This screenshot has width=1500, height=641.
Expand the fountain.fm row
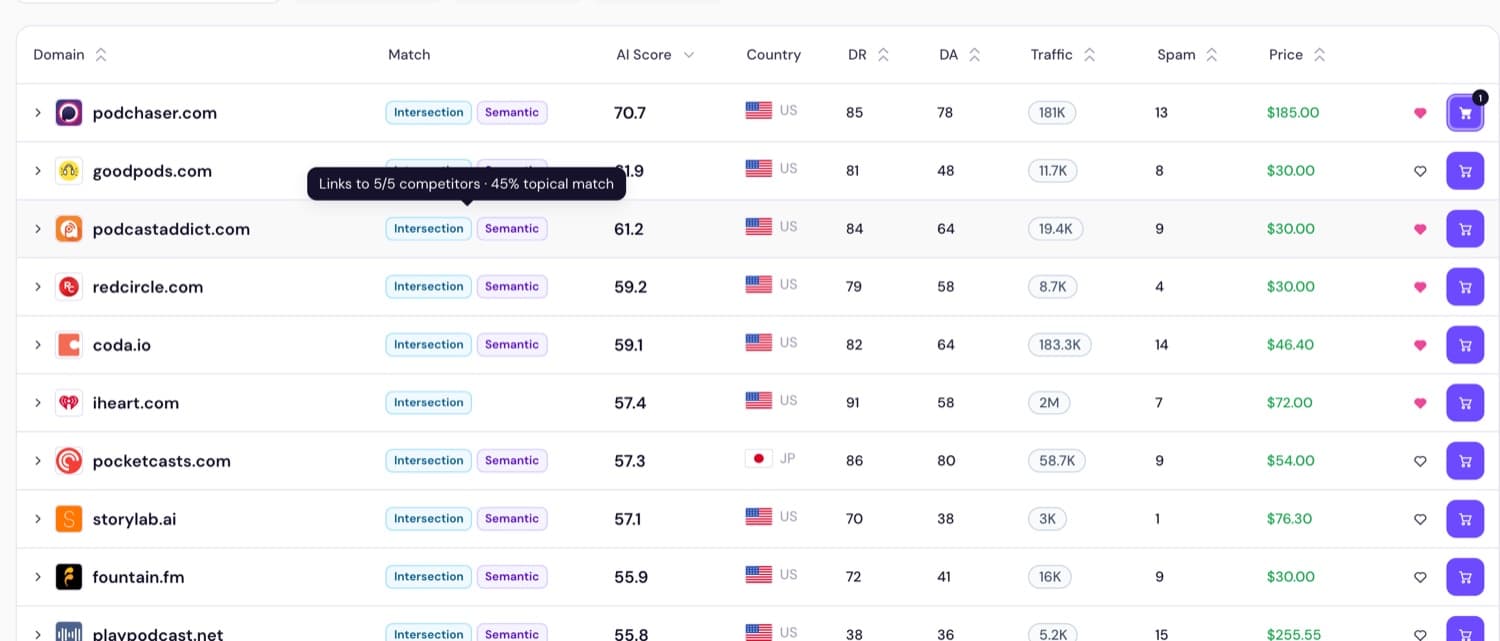point(38,577)
